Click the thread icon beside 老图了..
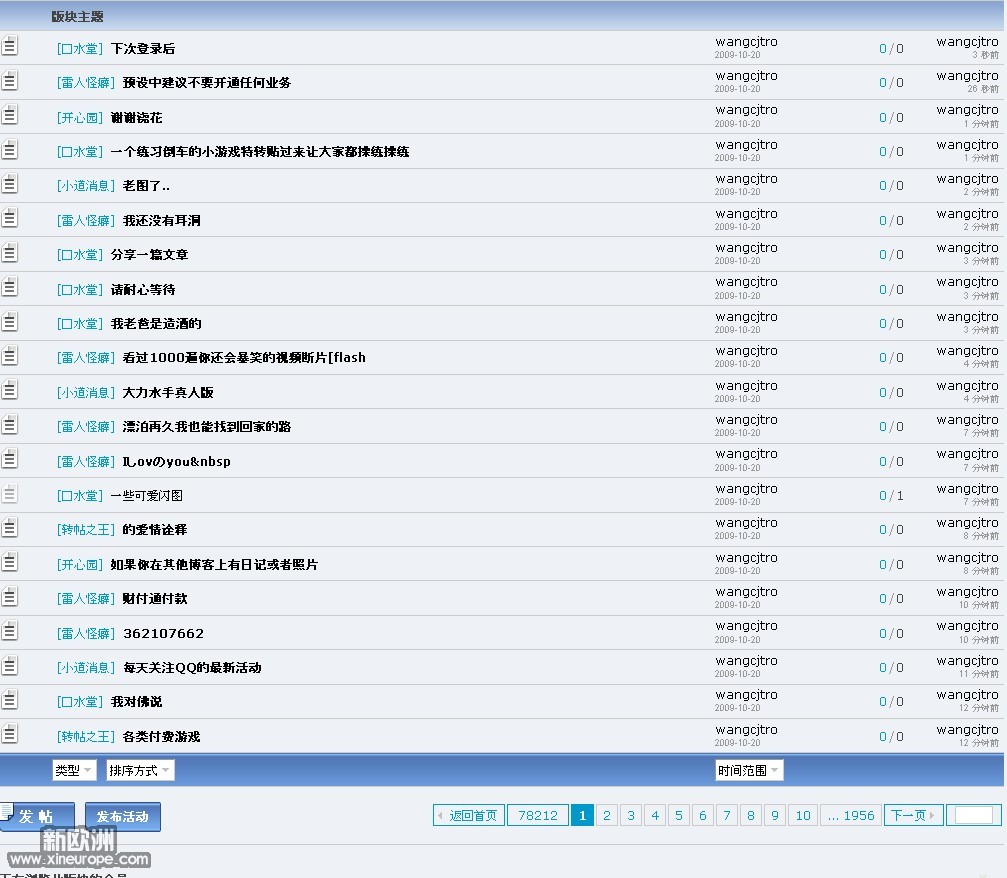The image size is (1007, 878). 9,183
